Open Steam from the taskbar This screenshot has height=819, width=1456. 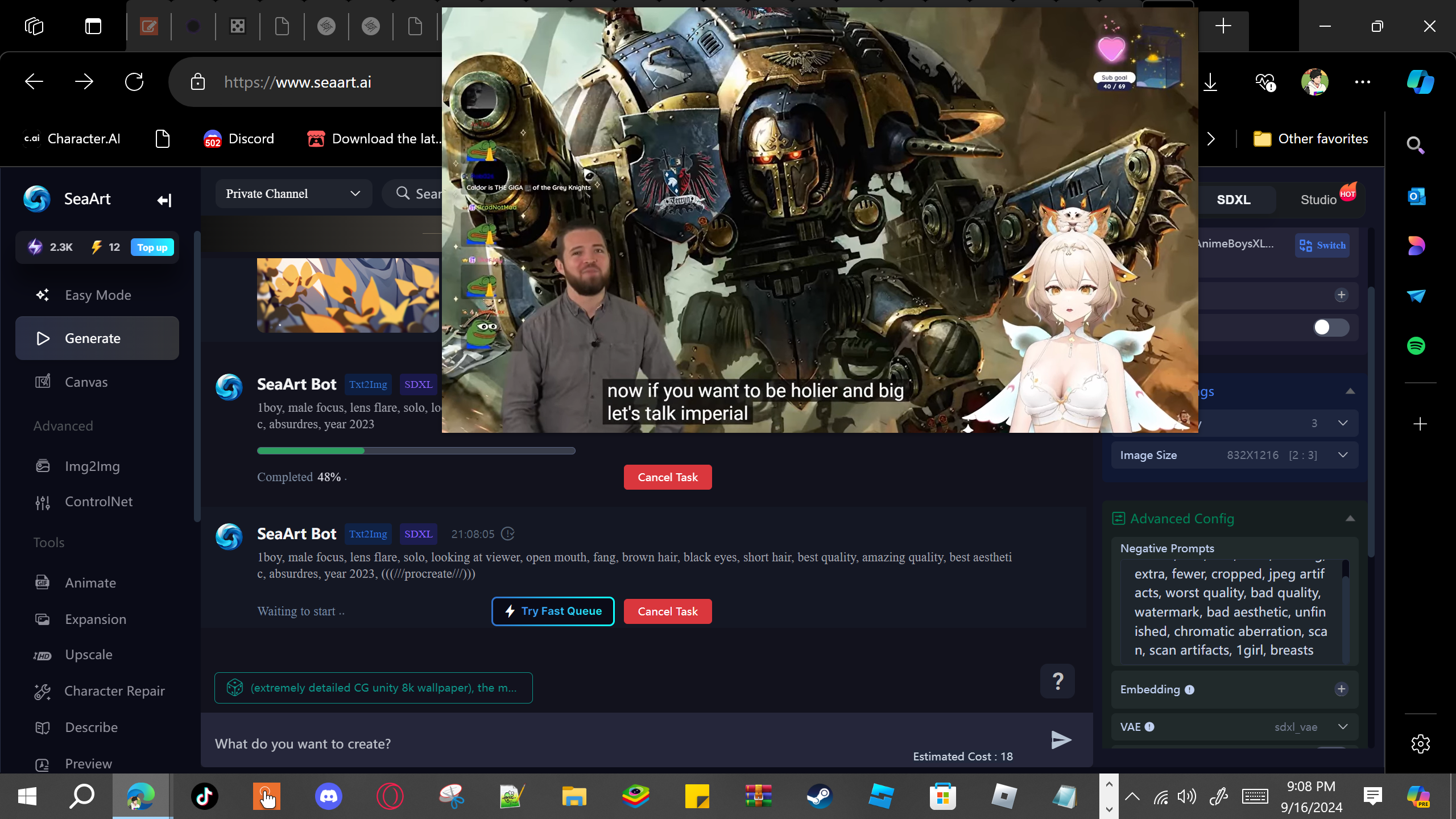820,796
